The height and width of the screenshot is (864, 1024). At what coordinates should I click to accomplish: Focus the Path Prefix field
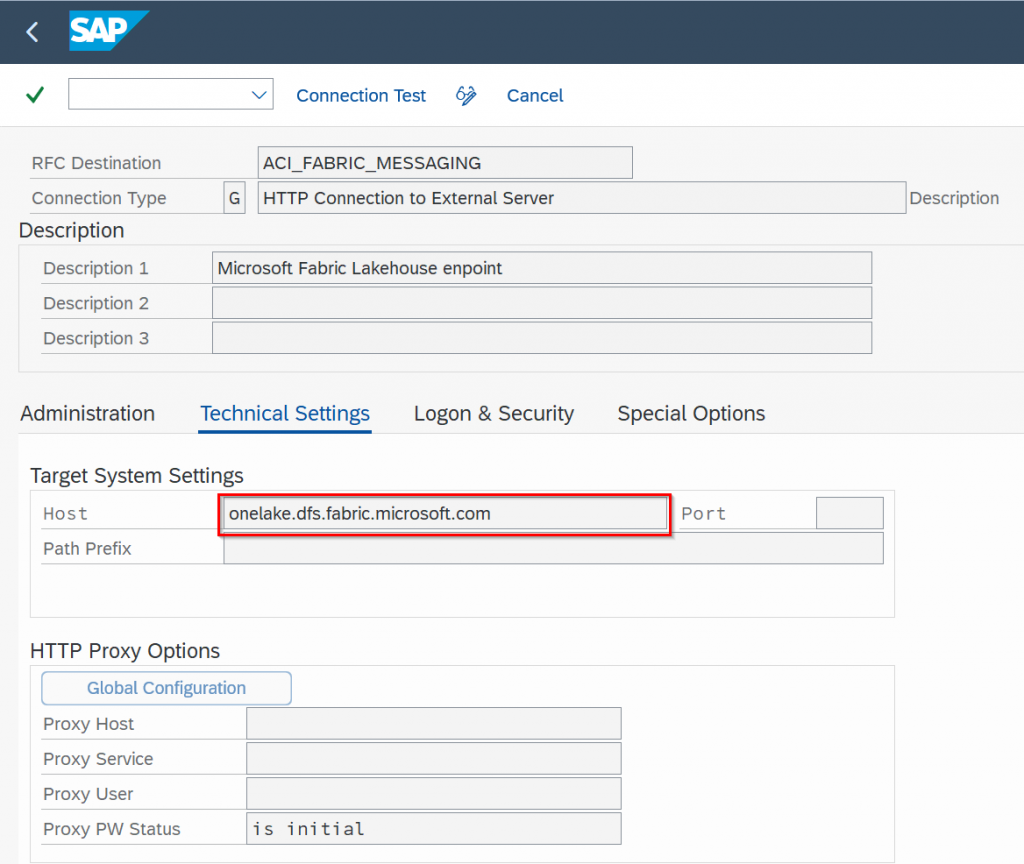pyautogui.click(x=553, y=549)
